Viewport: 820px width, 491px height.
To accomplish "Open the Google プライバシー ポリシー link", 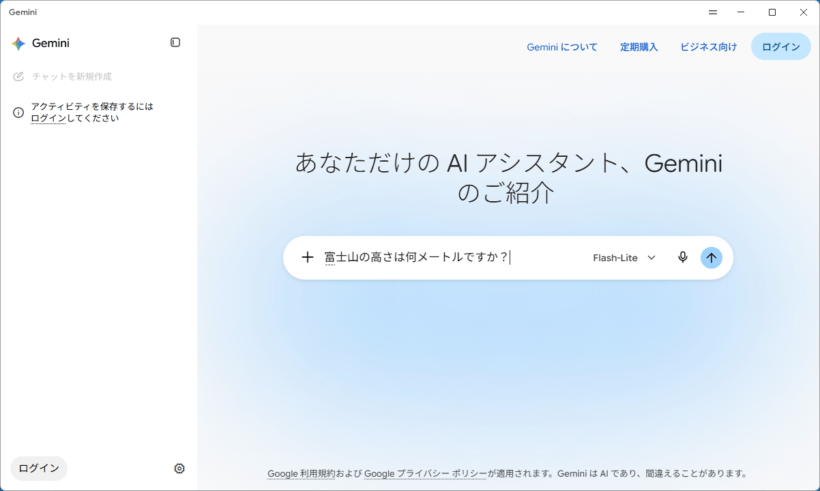I will (425, 474).
